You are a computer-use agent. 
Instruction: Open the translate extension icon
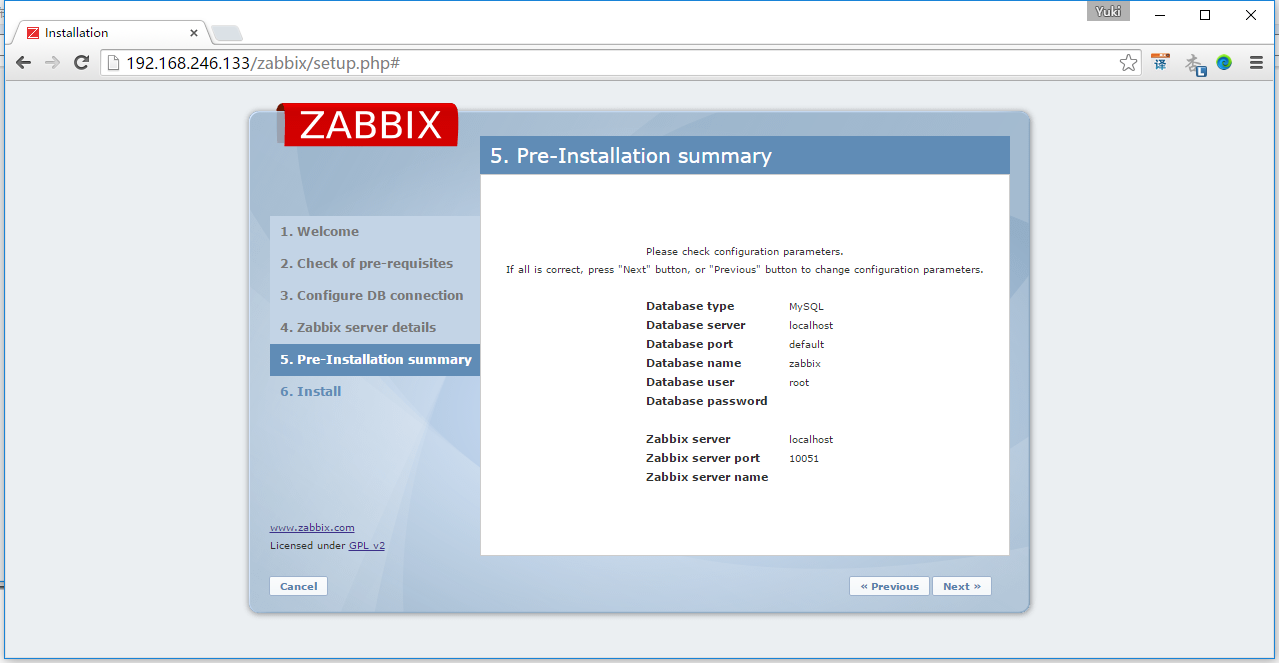pyautogui.click(x=1160, y=63)
